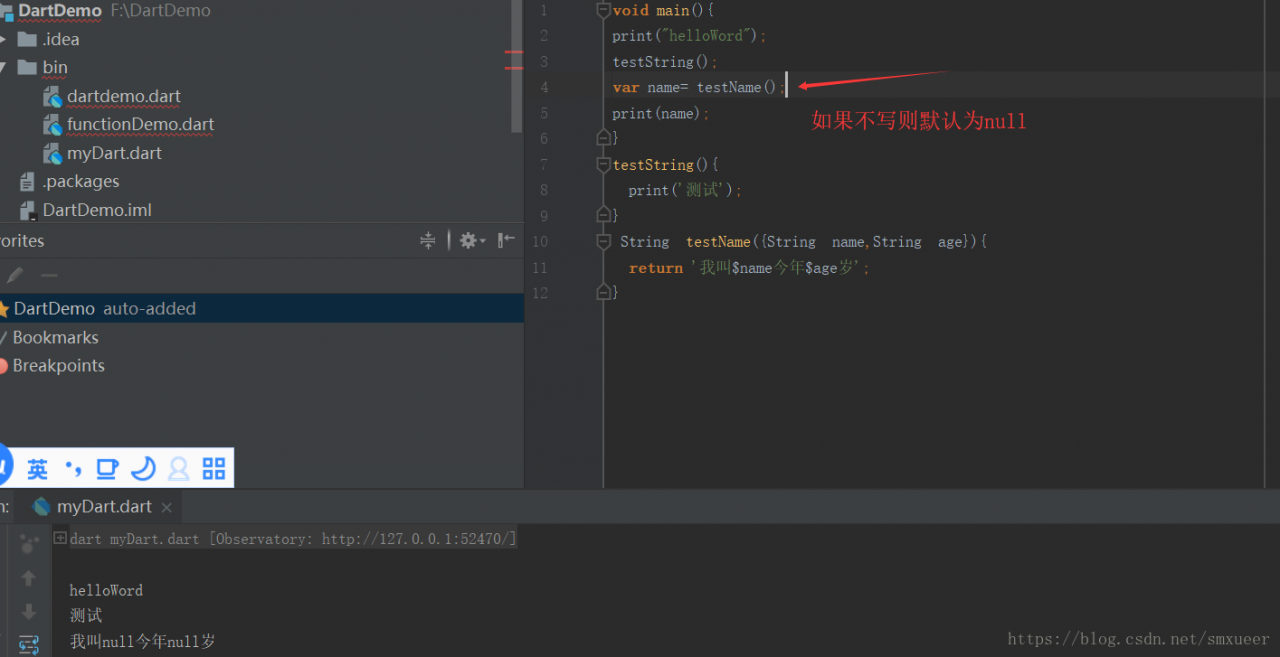Click the pencil edit icon in Favorites
This screenshot has width=1280, height=657.
pos(15,275)
